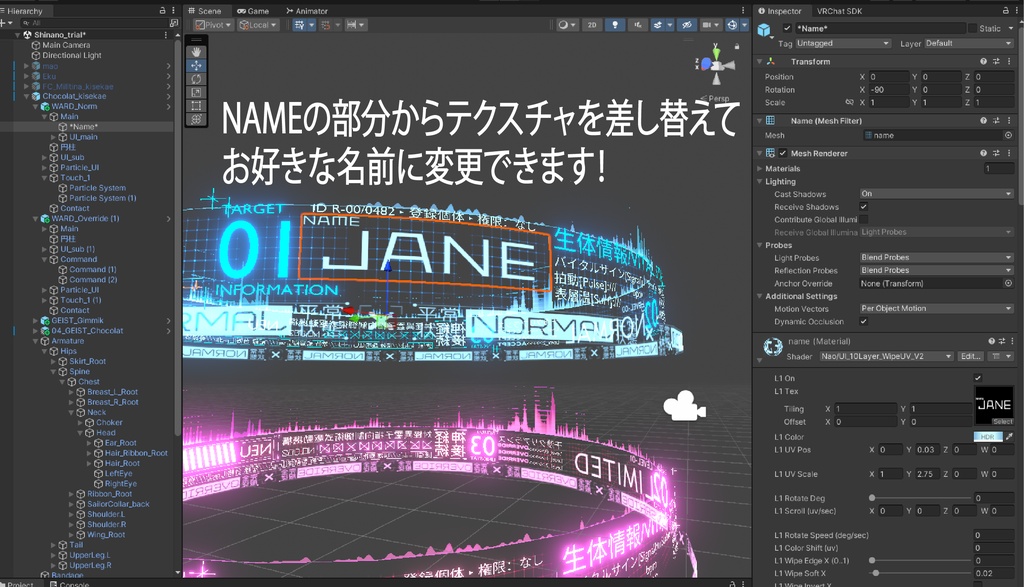Image resolution: width=1024 pixels, height=587 pixels.
Task: Toggle the L1 On checkbox
Action: (x=978, y=378)
